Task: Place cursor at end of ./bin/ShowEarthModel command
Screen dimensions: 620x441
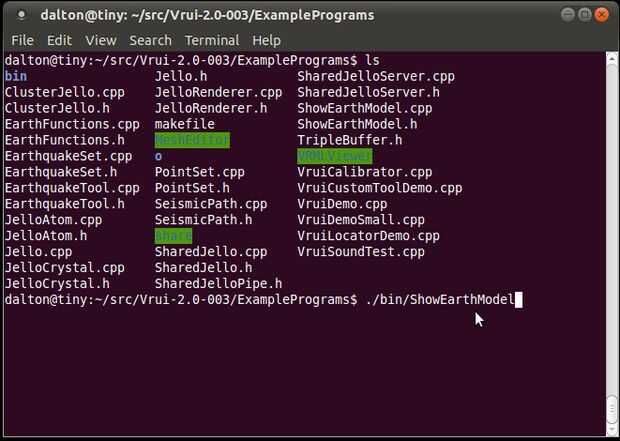Action: [x=516, y=300]
